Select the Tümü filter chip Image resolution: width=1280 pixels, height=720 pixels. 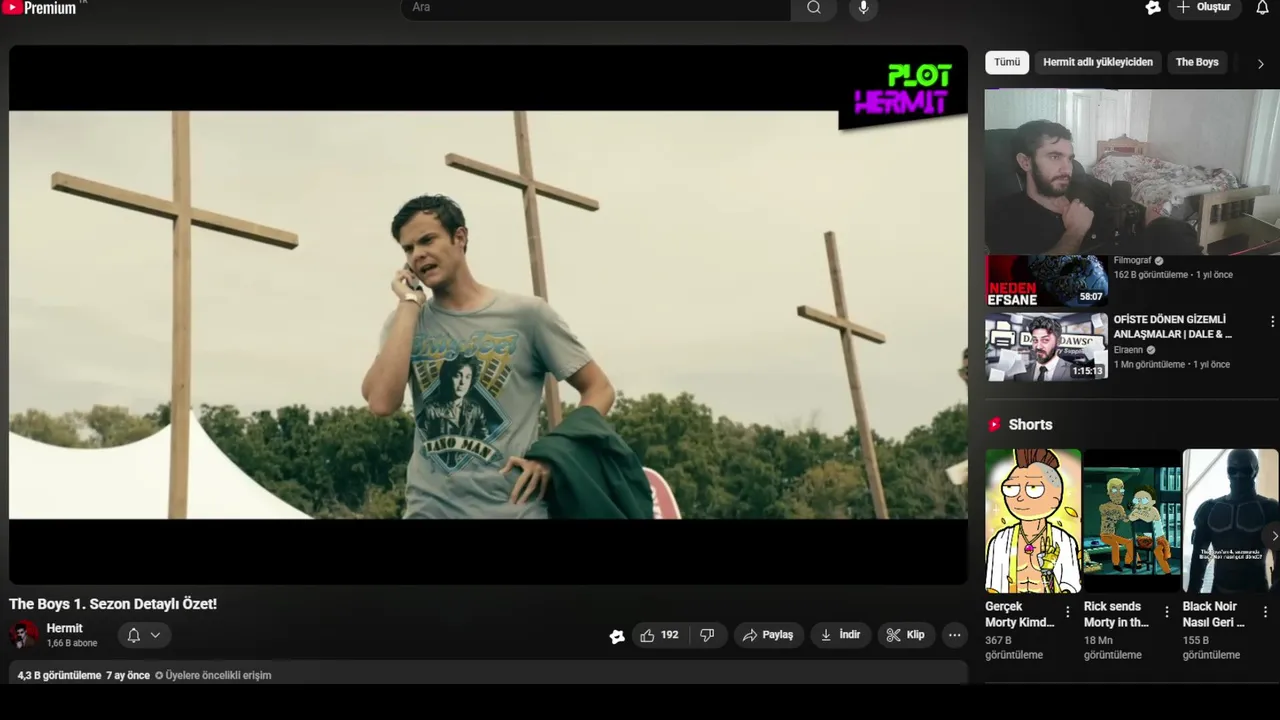tap(1007, 62)
